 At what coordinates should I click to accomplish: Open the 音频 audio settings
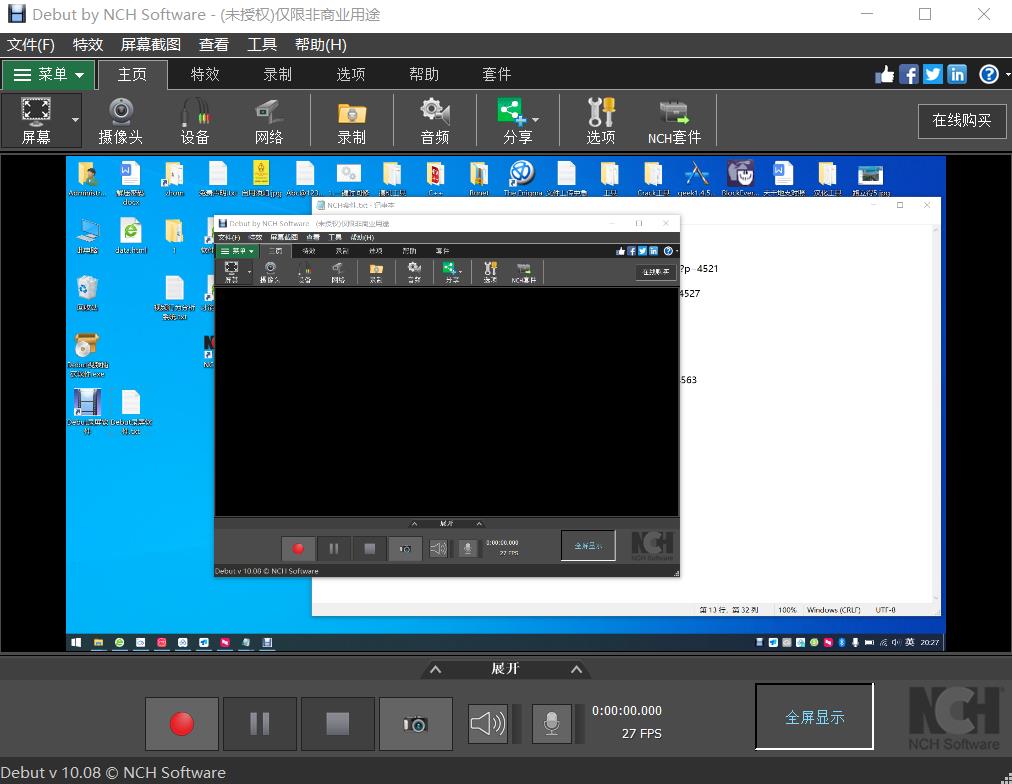click(x=435, y=121)
